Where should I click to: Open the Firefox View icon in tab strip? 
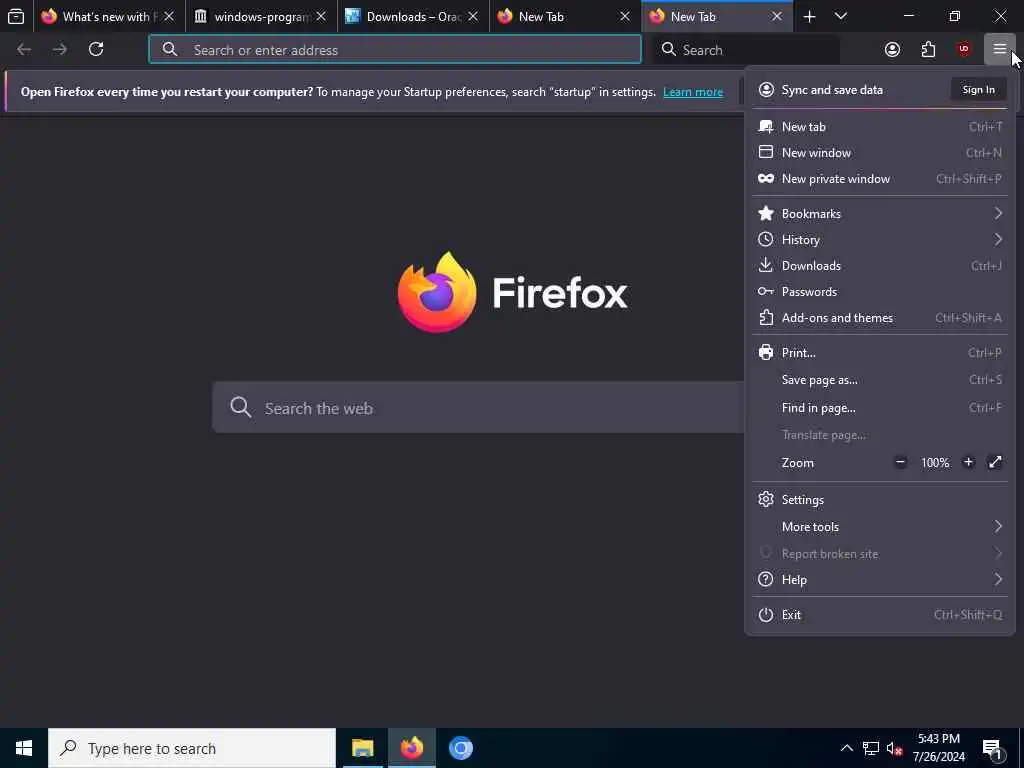point(16,16)
